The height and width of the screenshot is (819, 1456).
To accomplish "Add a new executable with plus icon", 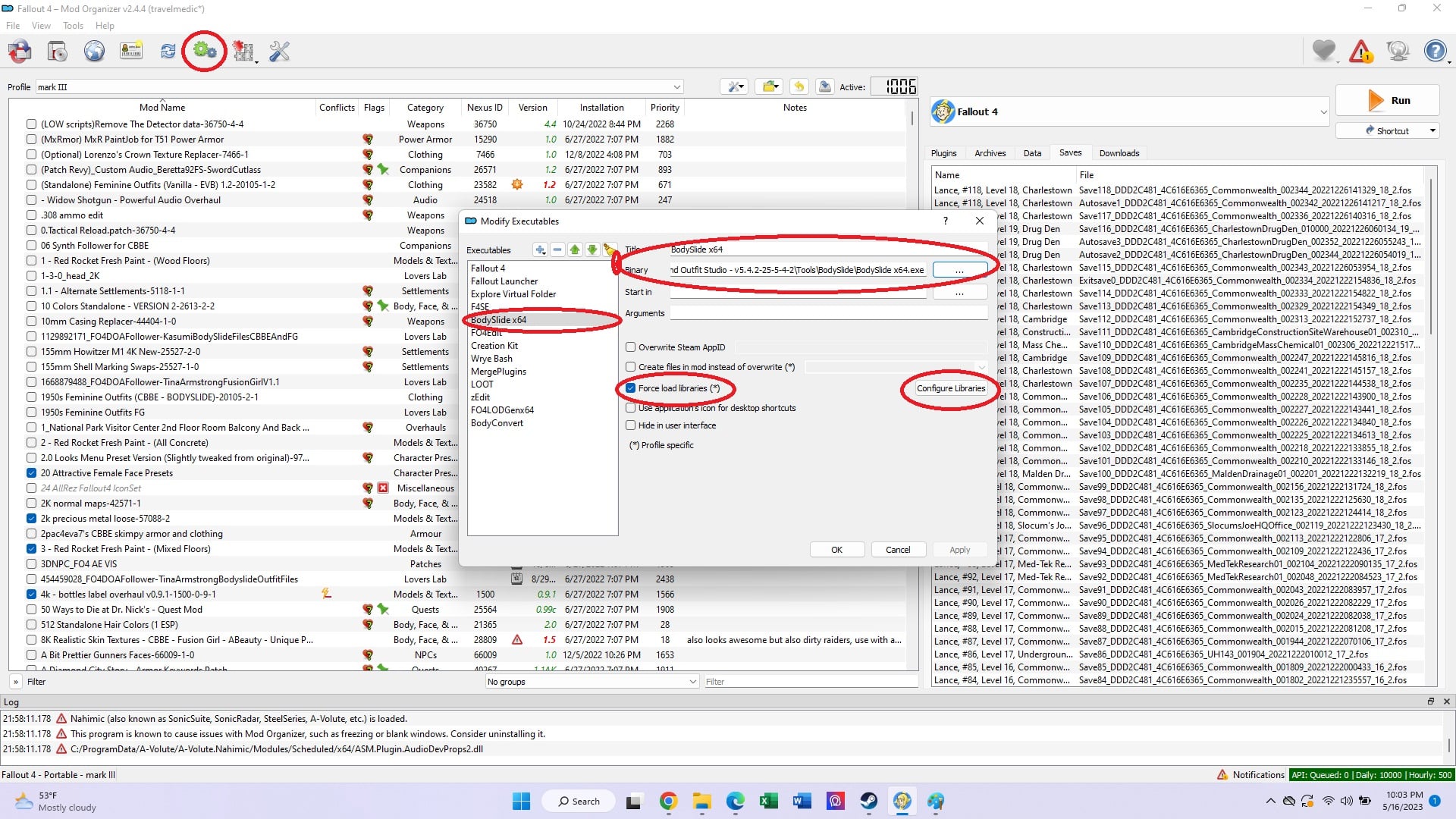I will point(541,249).
